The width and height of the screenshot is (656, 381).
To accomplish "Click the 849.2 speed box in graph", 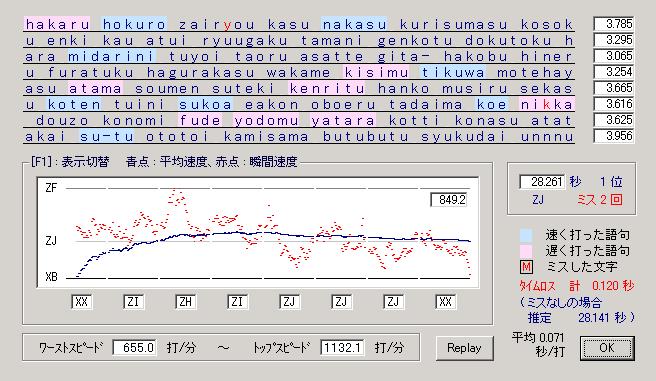I will 449,199.
